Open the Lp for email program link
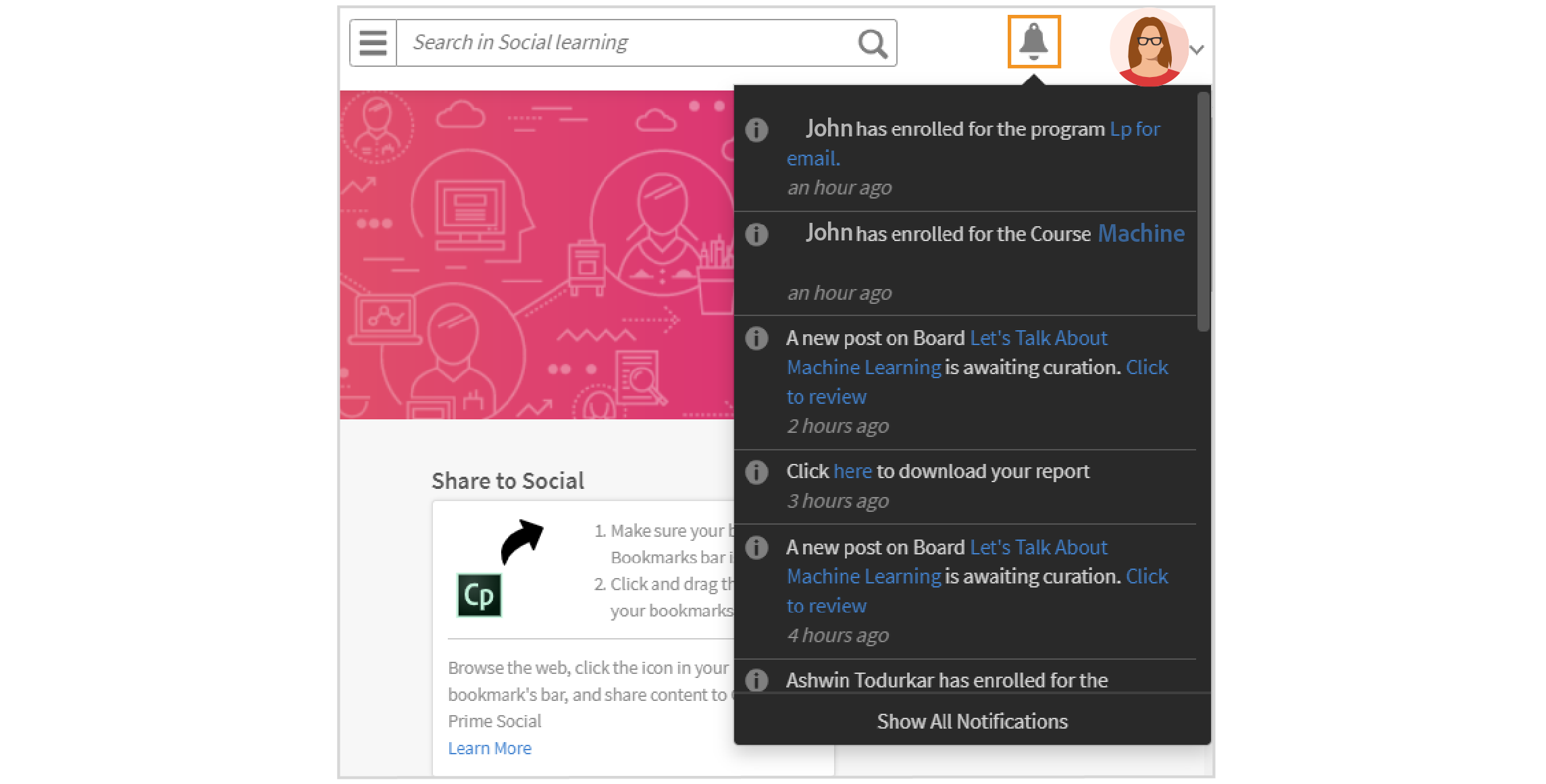The width and height of the screenshot is (1546, 784). point(1135,129)
